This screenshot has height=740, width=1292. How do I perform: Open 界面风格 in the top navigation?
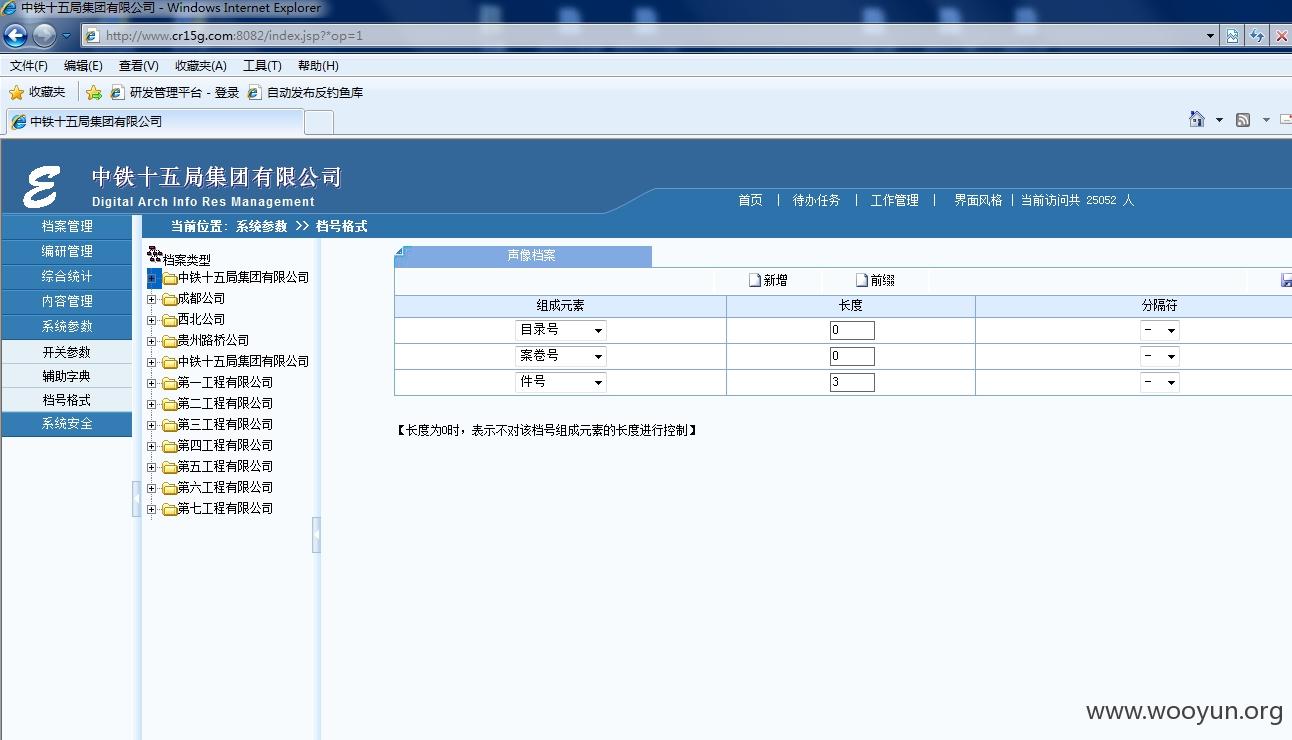pos(978,200)
